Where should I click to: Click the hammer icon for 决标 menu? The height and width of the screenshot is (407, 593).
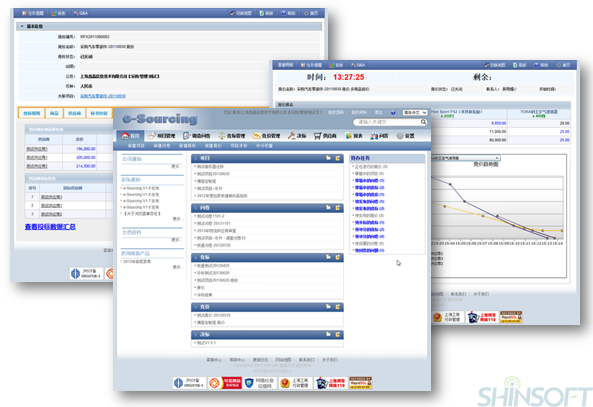(291, 135)
